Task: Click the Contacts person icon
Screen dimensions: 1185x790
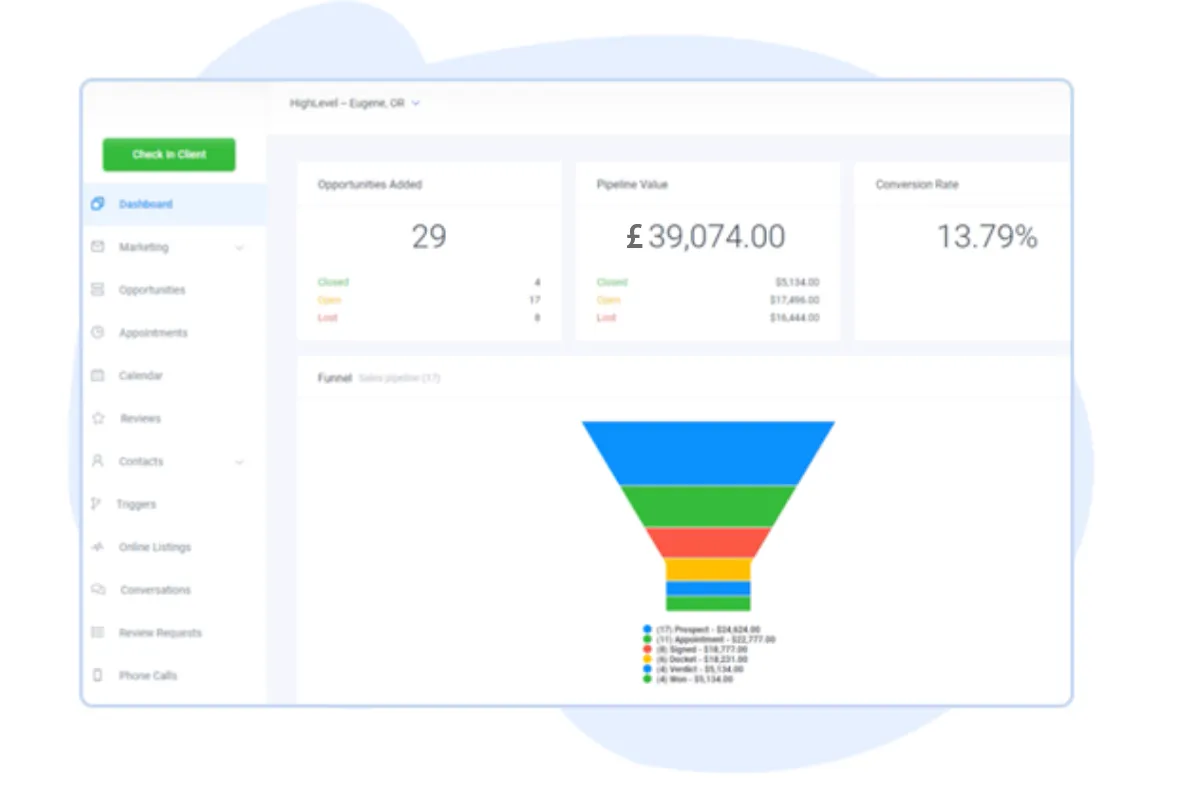Action: (97, 461)
